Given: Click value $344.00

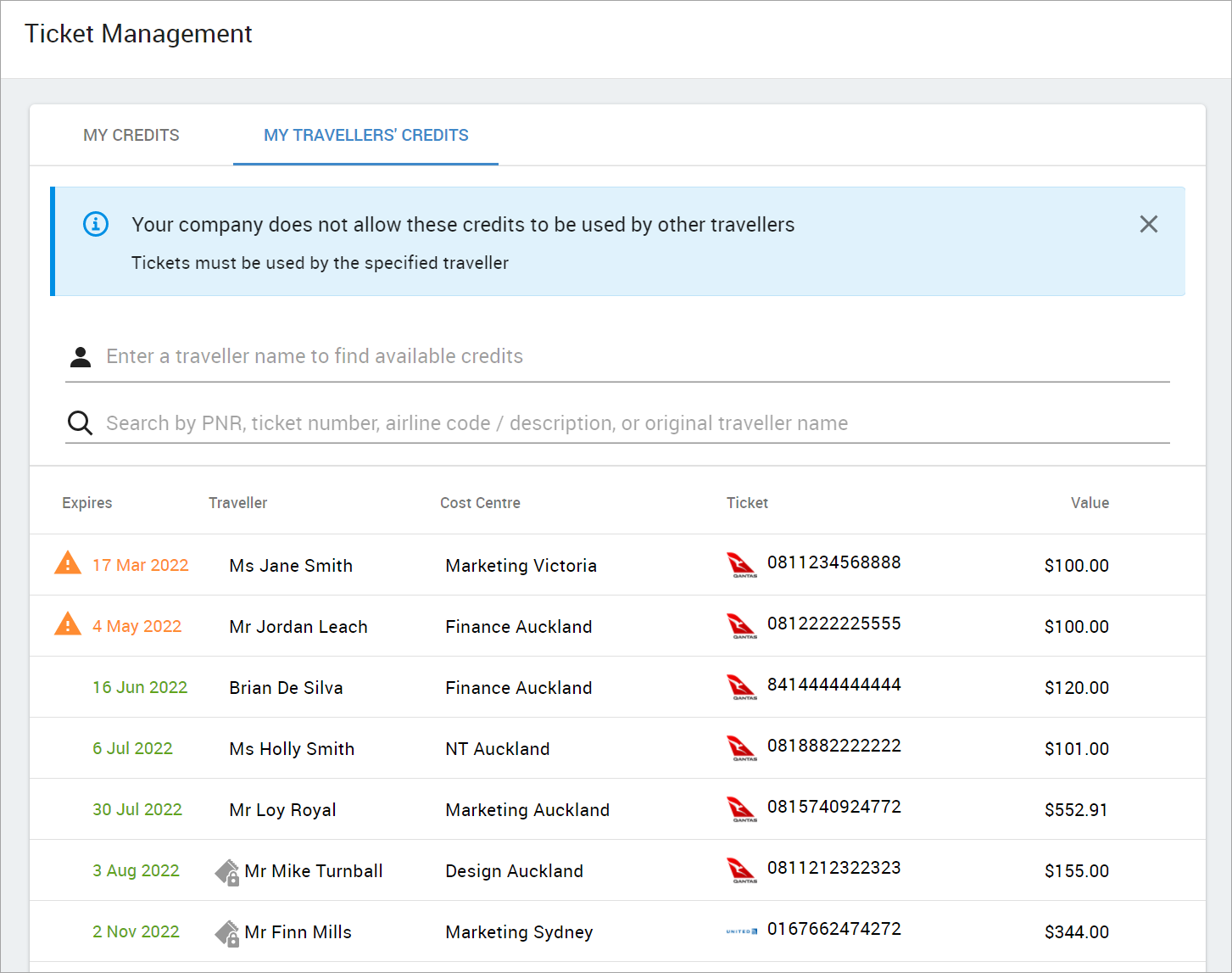Looking at the screenshot, I should click(1076, 932).
